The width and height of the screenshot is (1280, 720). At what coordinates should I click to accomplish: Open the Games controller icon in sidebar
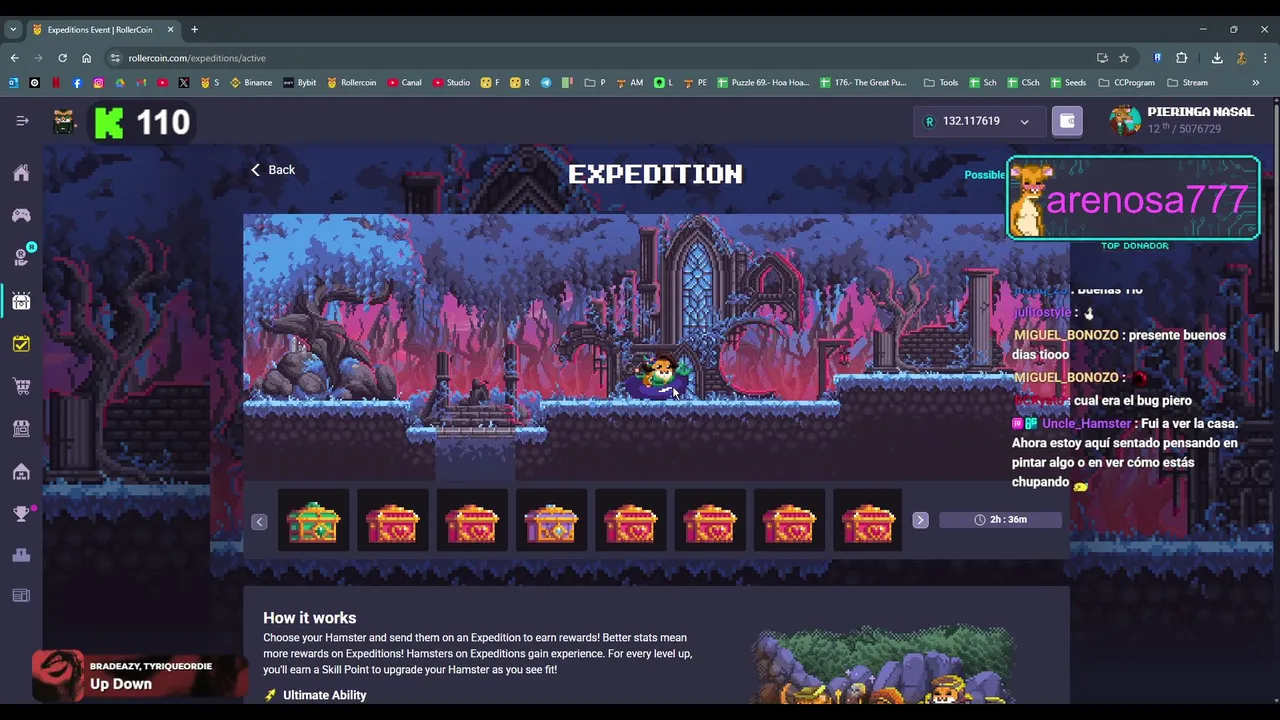coord(21,215)
